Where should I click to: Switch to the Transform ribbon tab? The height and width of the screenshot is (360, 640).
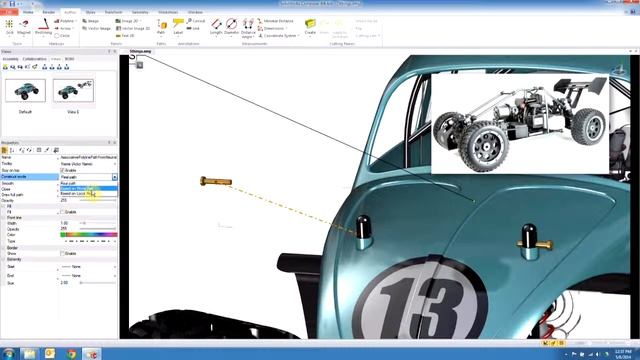(x=113, y=12)
